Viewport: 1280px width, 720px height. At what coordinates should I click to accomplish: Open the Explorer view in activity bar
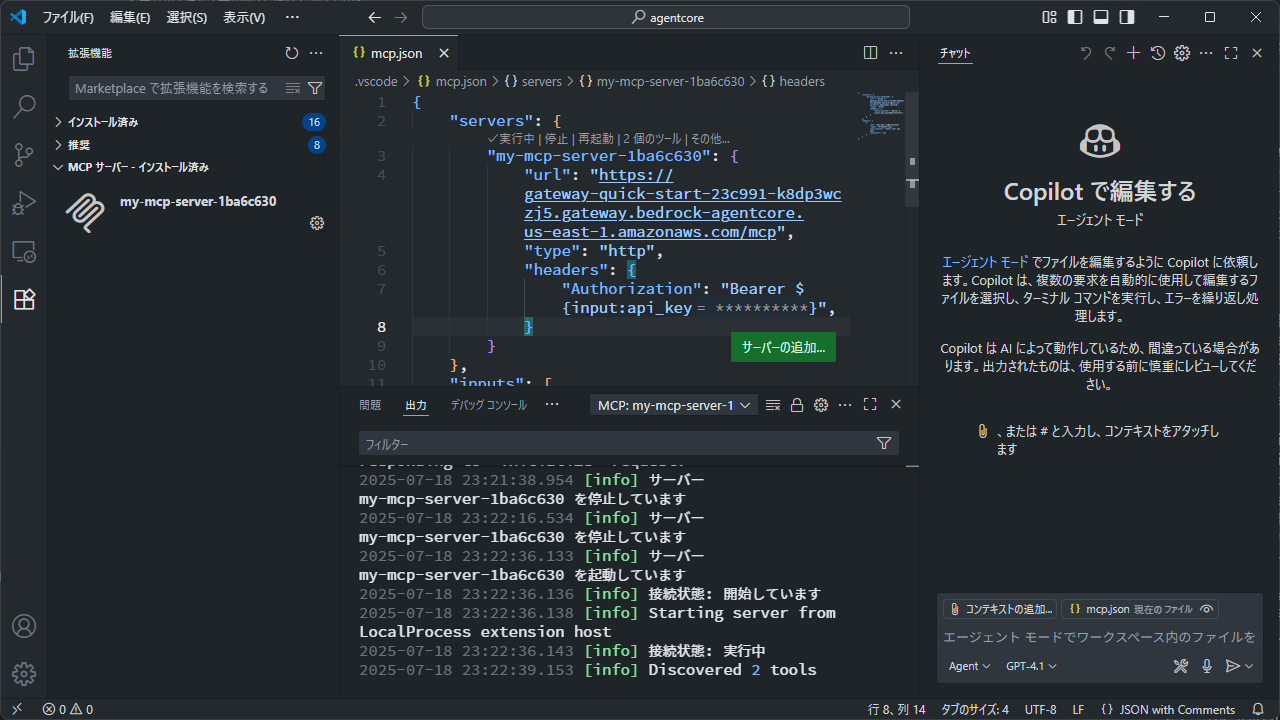24,59
